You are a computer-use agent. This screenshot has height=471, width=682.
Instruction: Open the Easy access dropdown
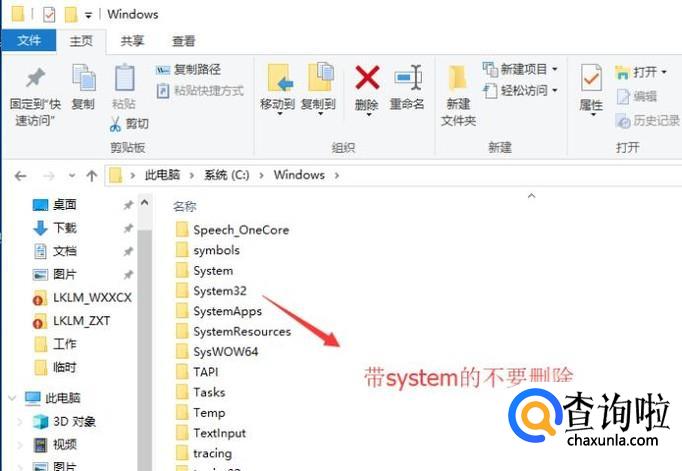[555, 90]
